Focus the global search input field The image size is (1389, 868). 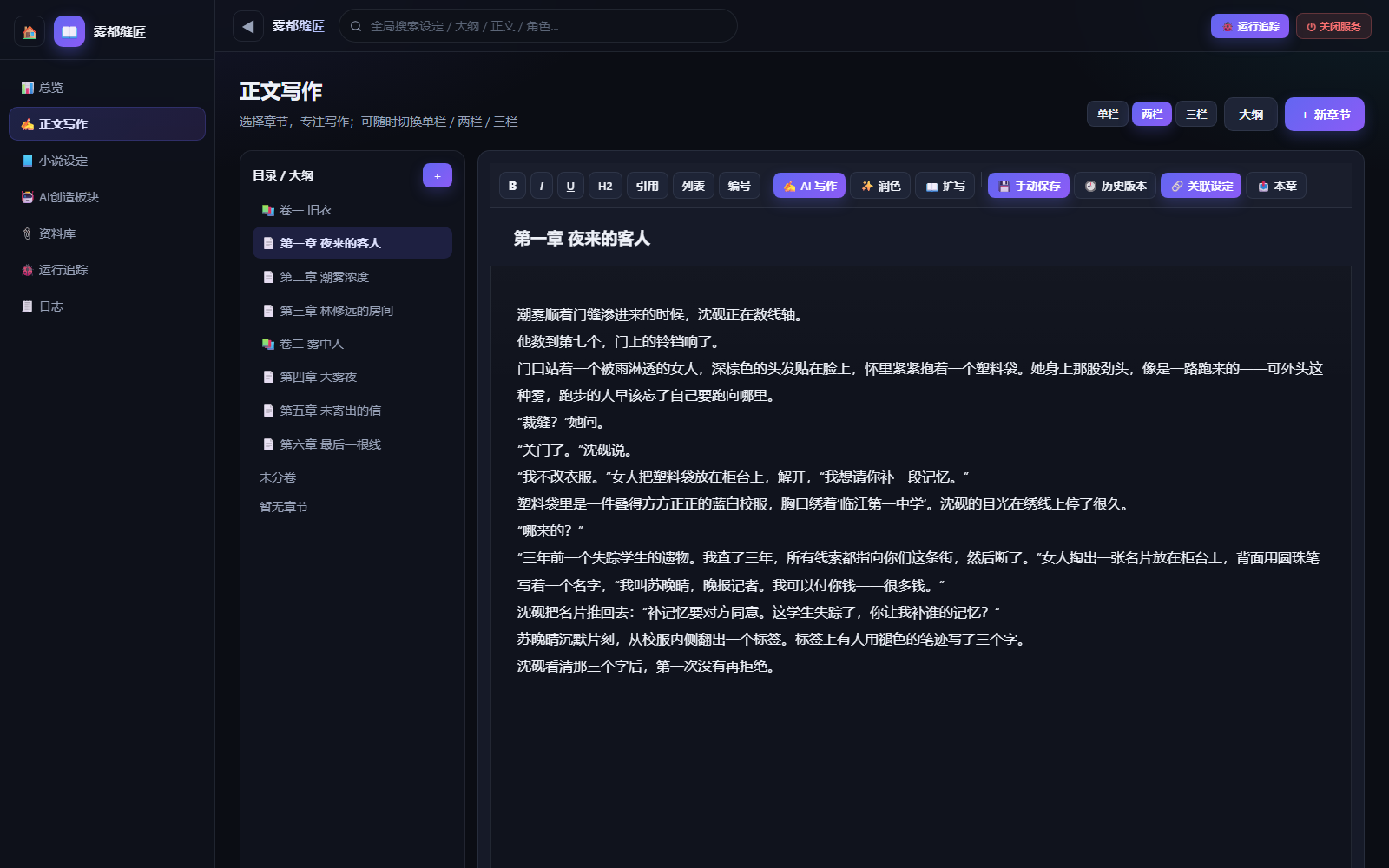538,26
